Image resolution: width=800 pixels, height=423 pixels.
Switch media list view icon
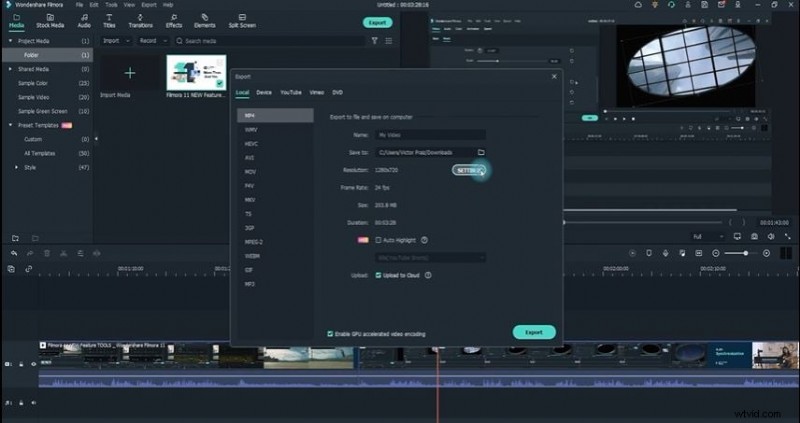(x=389, y=41)
